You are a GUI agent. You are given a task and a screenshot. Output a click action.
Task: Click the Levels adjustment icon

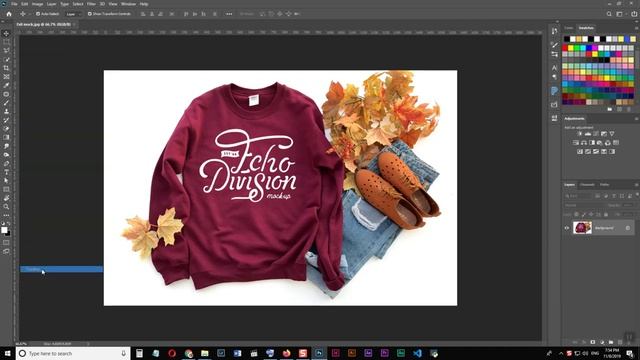tap(588, 134)
